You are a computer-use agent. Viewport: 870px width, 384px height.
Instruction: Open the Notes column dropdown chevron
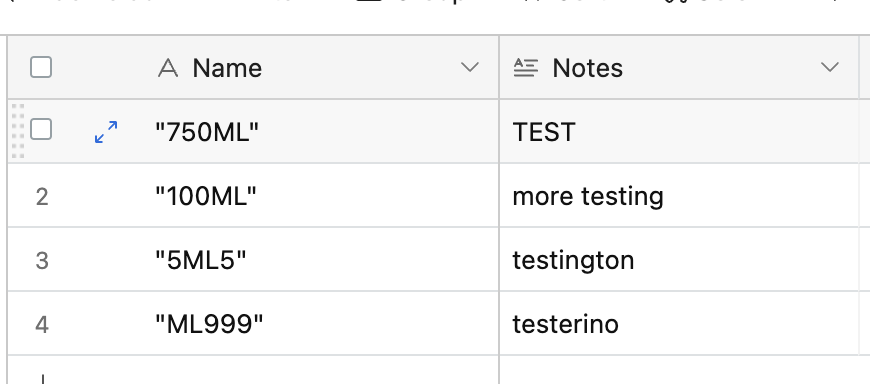tap(829, 68)
